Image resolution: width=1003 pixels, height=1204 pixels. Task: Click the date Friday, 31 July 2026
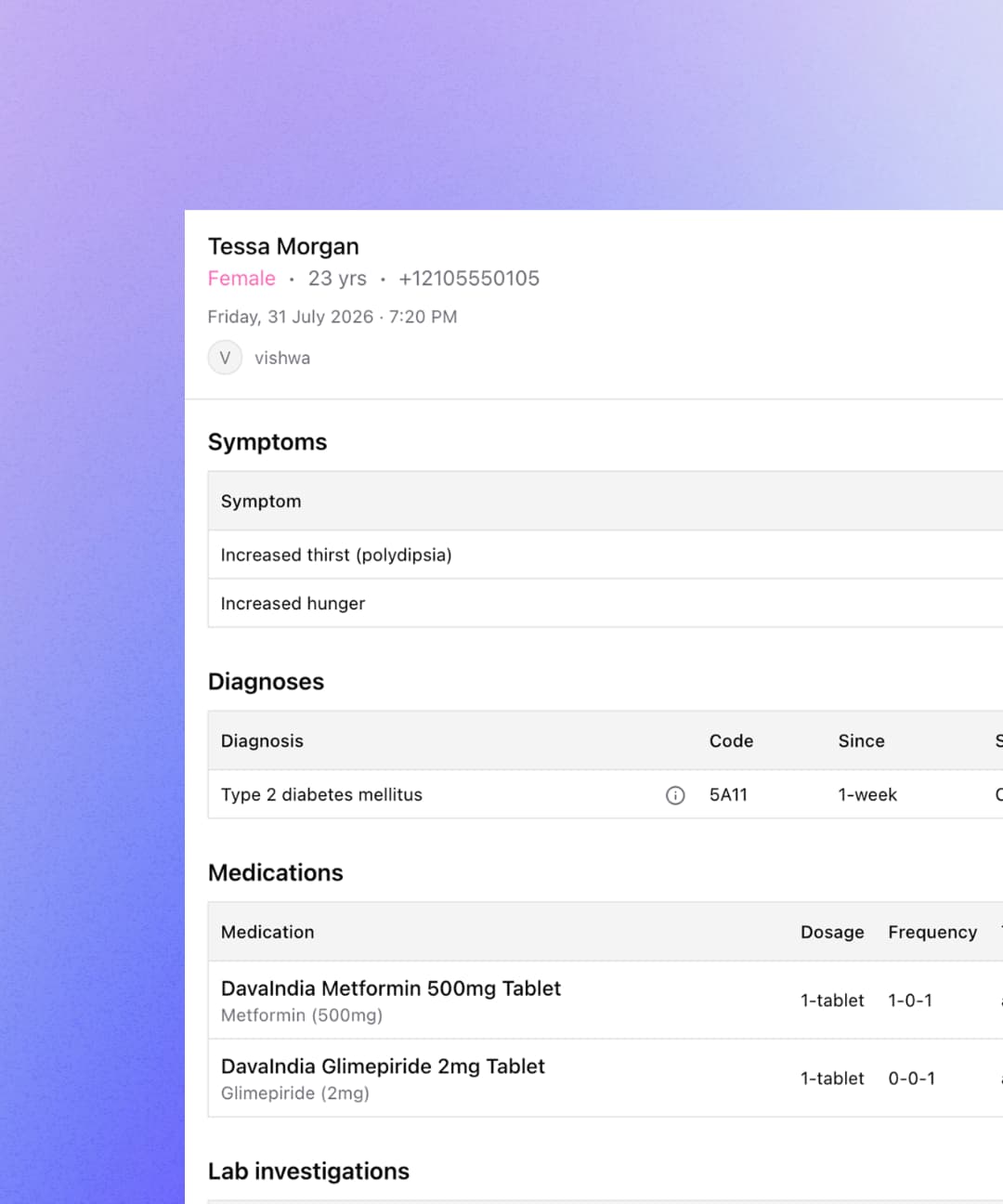coord(291,317)
